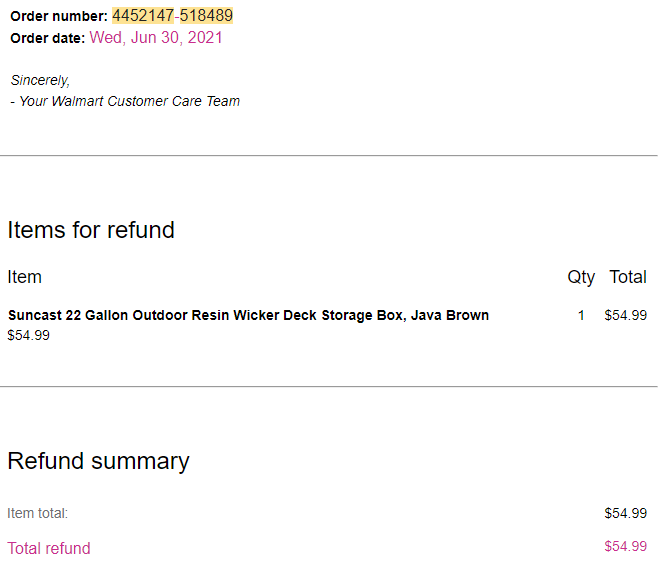Click Your Walmart Customer Care Team signature

click(125, 101)
